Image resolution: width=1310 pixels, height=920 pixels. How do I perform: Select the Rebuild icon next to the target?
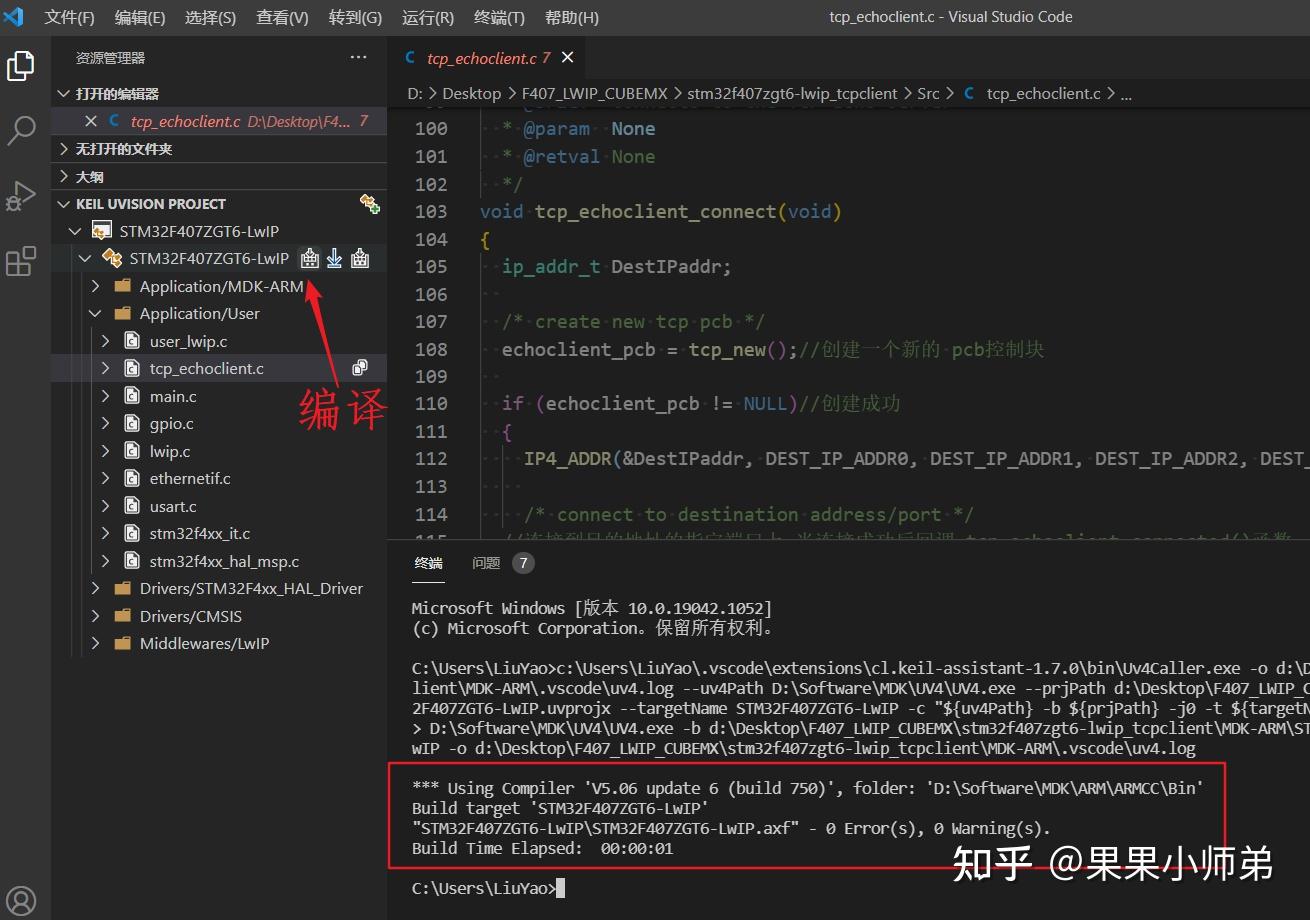click(x=360, y=258)
